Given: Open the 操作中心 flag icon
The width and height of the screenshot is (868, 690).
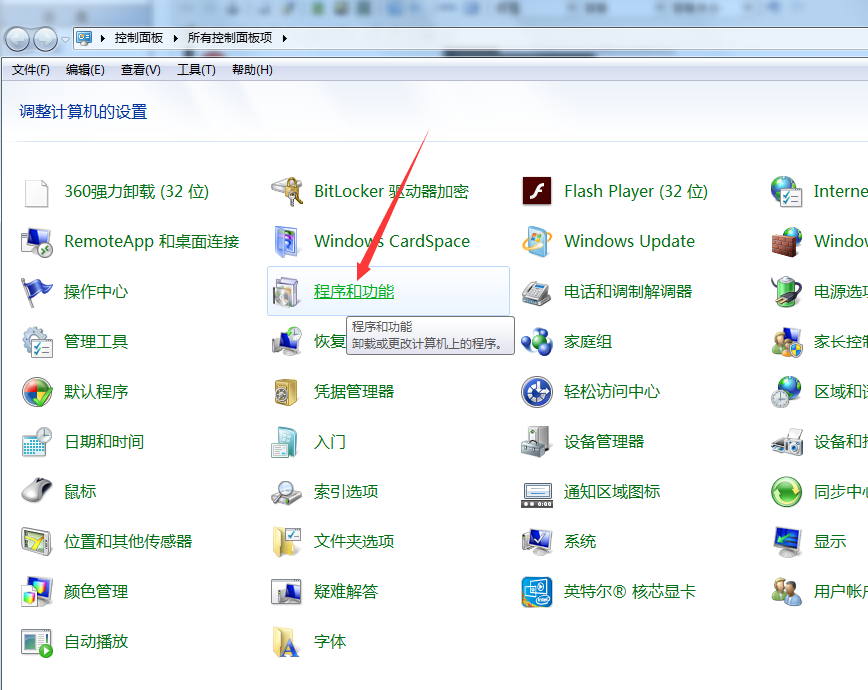Looking at the screenshot, I should click(x=37, y=292).
